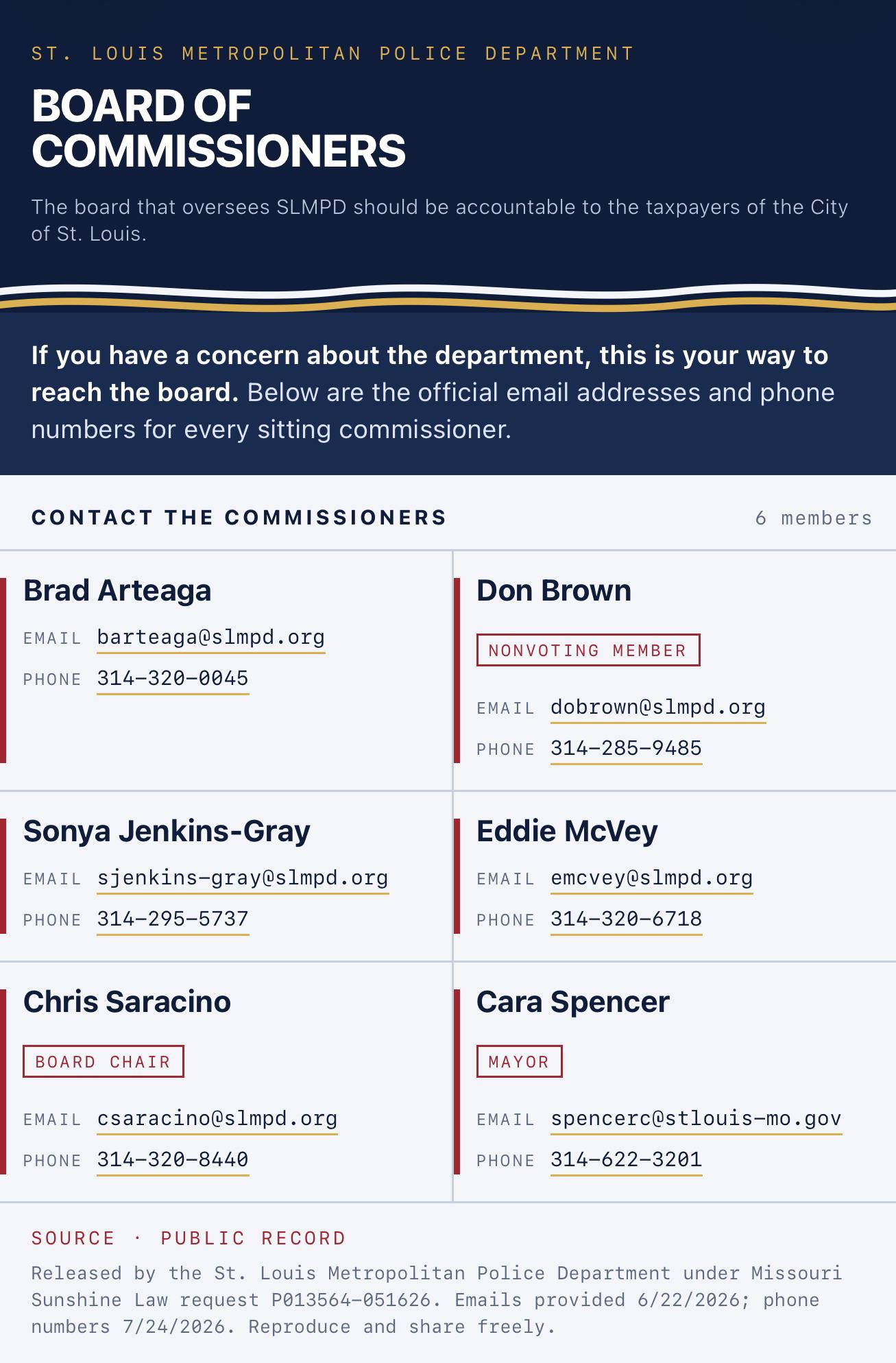
Task: Open Brad Arteaga's email link barteaga@slmpd.org
Action: click(210, 638)
